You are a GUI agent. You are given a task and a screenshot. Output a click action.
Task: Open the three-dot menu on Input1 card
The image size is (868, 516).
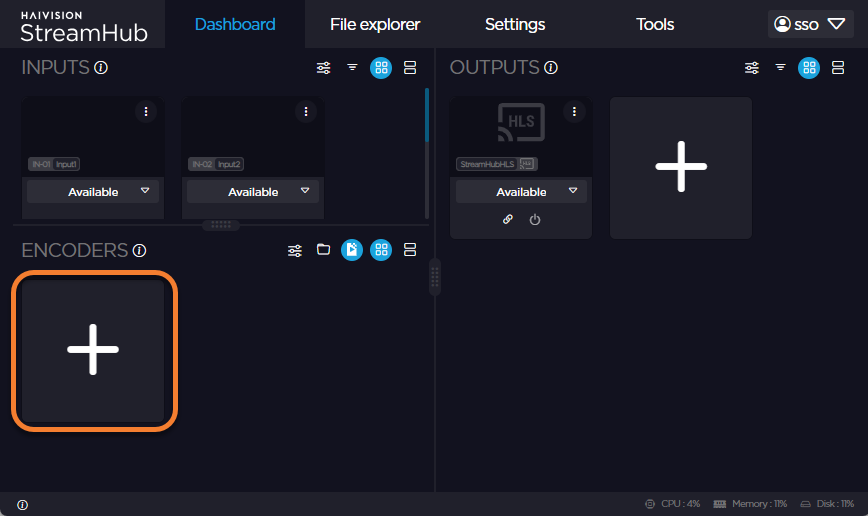[146, 112]
